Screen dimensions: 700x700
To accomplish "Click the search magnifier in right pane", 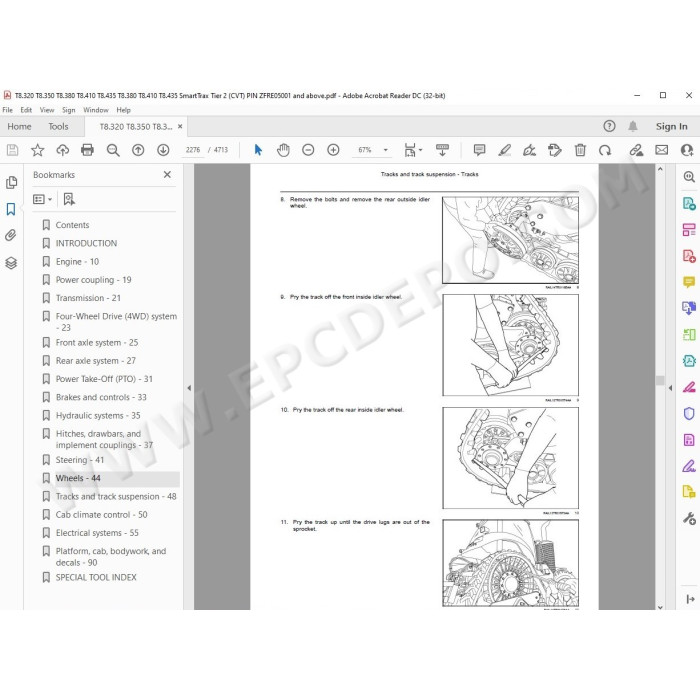I will (689, 177).
